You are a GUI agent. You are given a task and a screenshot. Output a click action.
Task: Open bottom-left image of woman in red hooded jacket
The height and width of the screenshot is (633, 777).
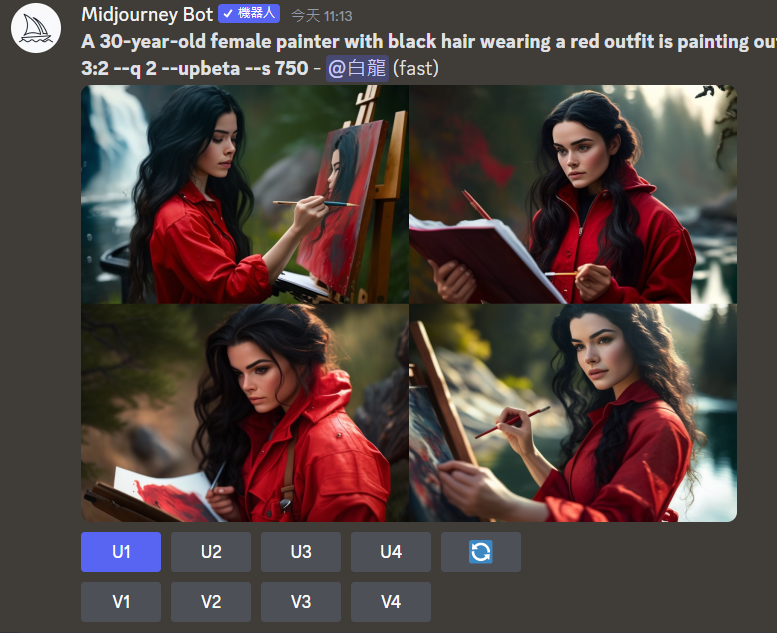click(x=245, y=413)
